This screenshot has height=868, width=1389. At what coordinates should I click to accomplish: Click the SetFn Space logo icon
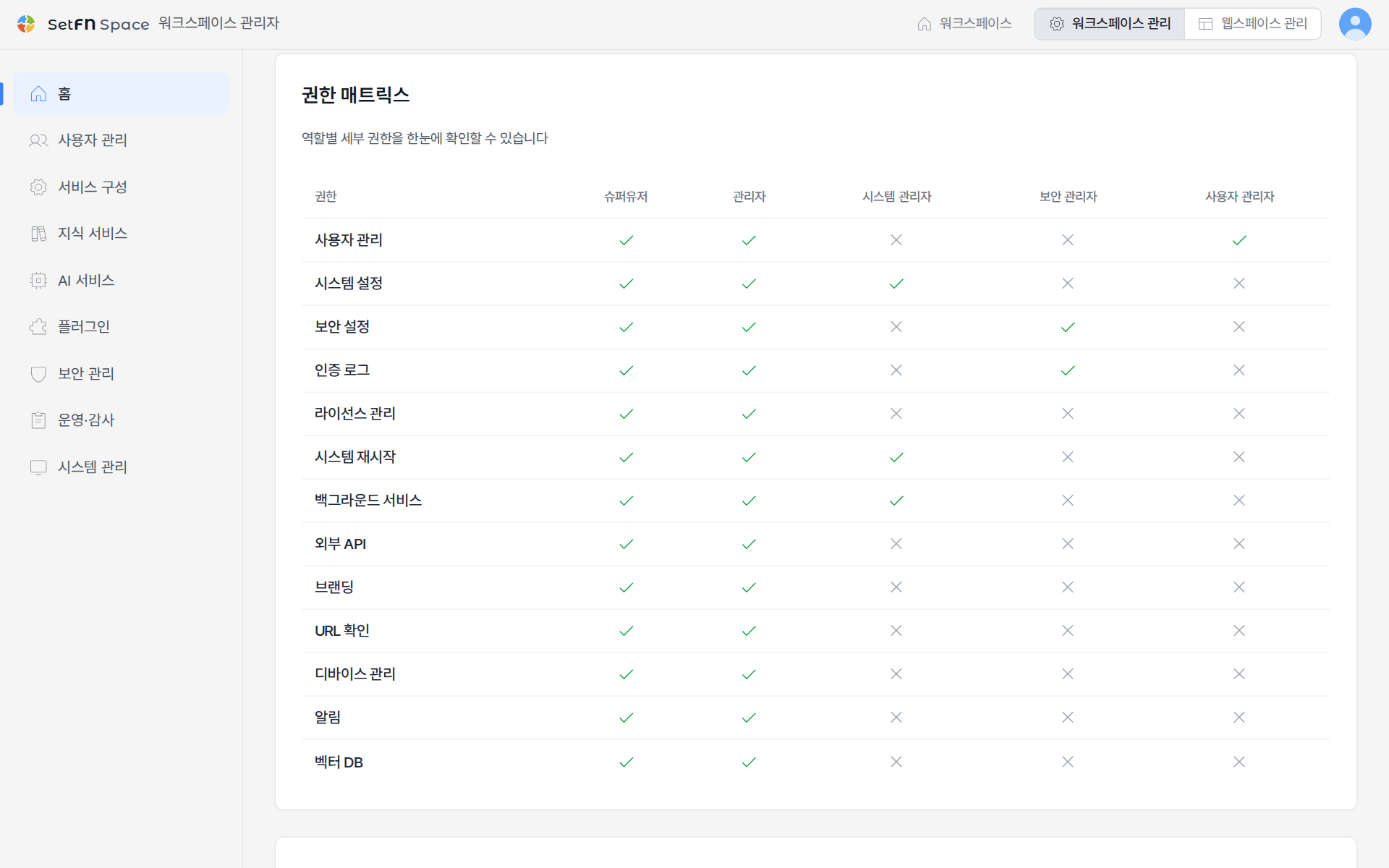point(26,24)
